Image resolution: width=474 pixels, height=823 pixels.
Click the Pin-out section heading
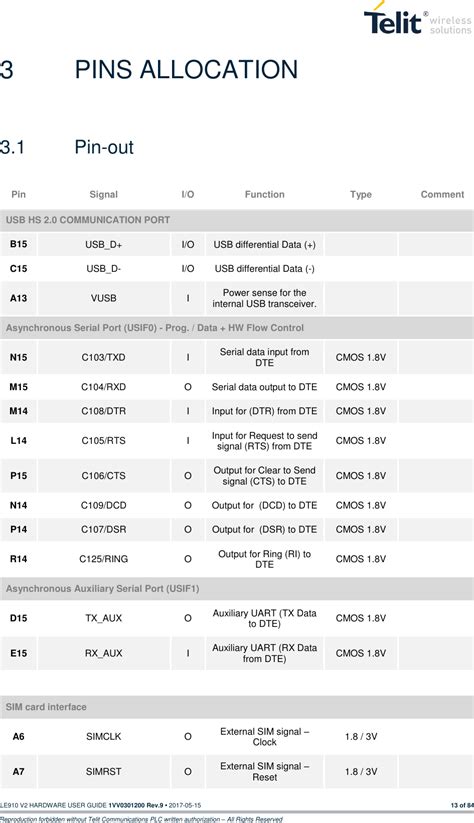104,147
